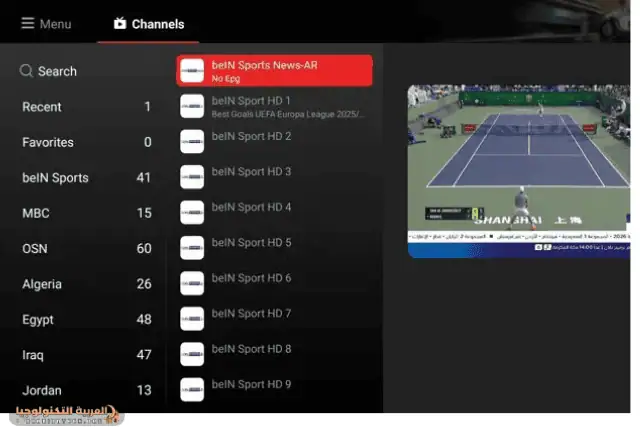This screenshot has width=640, height=427.
Task: Click the beIN Sport HD 1 channel logo
Action: [x=192, y=106]
